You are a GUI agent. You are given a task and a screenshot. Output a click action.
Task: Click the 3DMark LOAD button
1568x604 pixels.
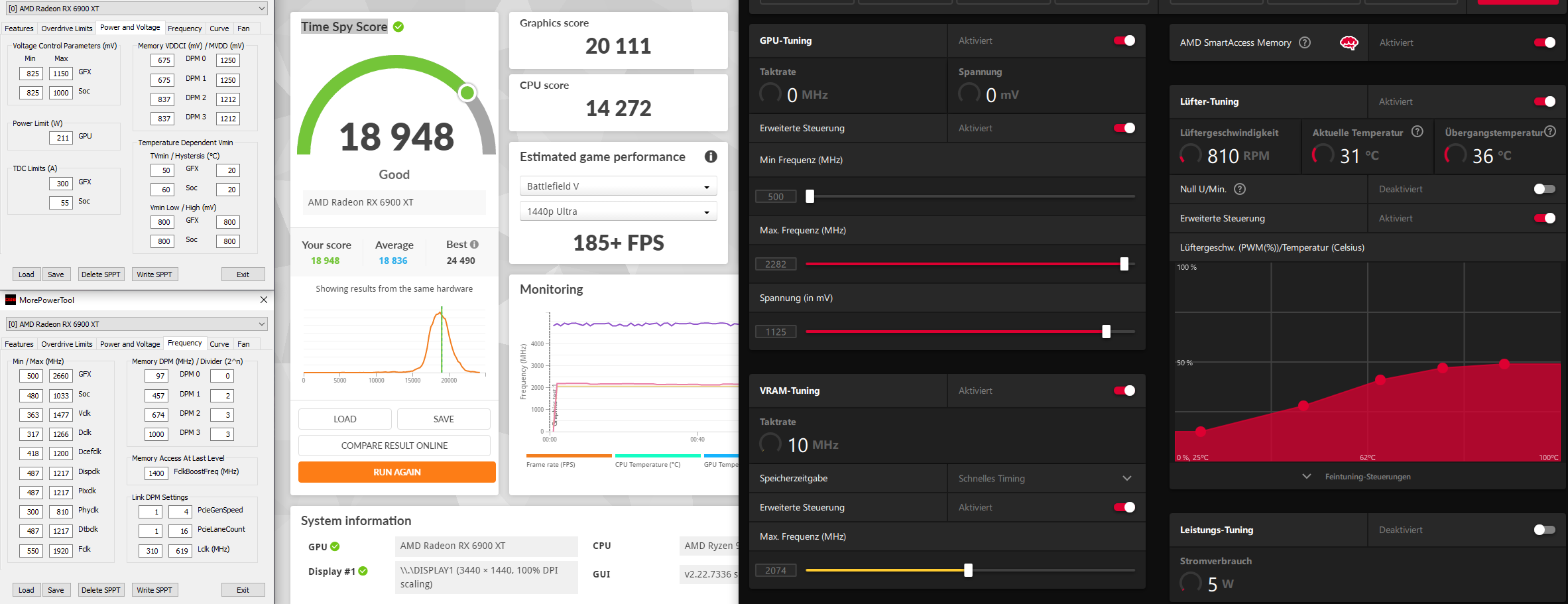coord(345,419)
